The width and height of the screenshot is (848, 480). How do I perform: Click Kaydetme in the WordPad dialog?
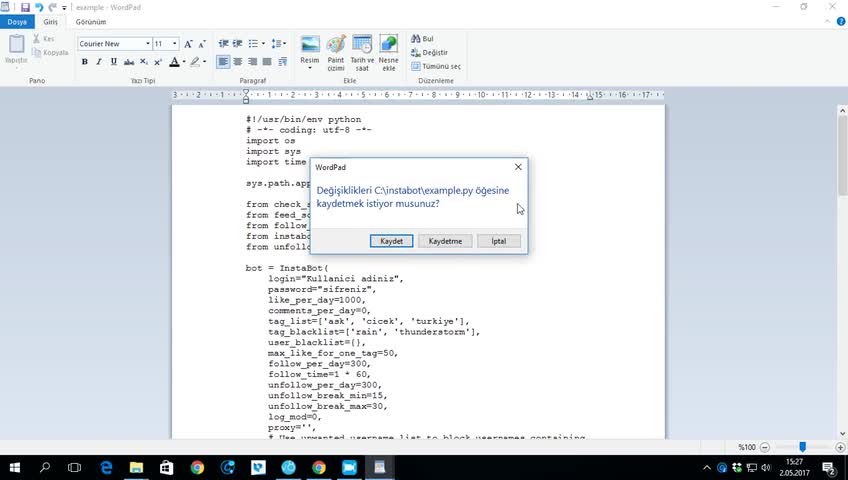(x=445, y=241)
